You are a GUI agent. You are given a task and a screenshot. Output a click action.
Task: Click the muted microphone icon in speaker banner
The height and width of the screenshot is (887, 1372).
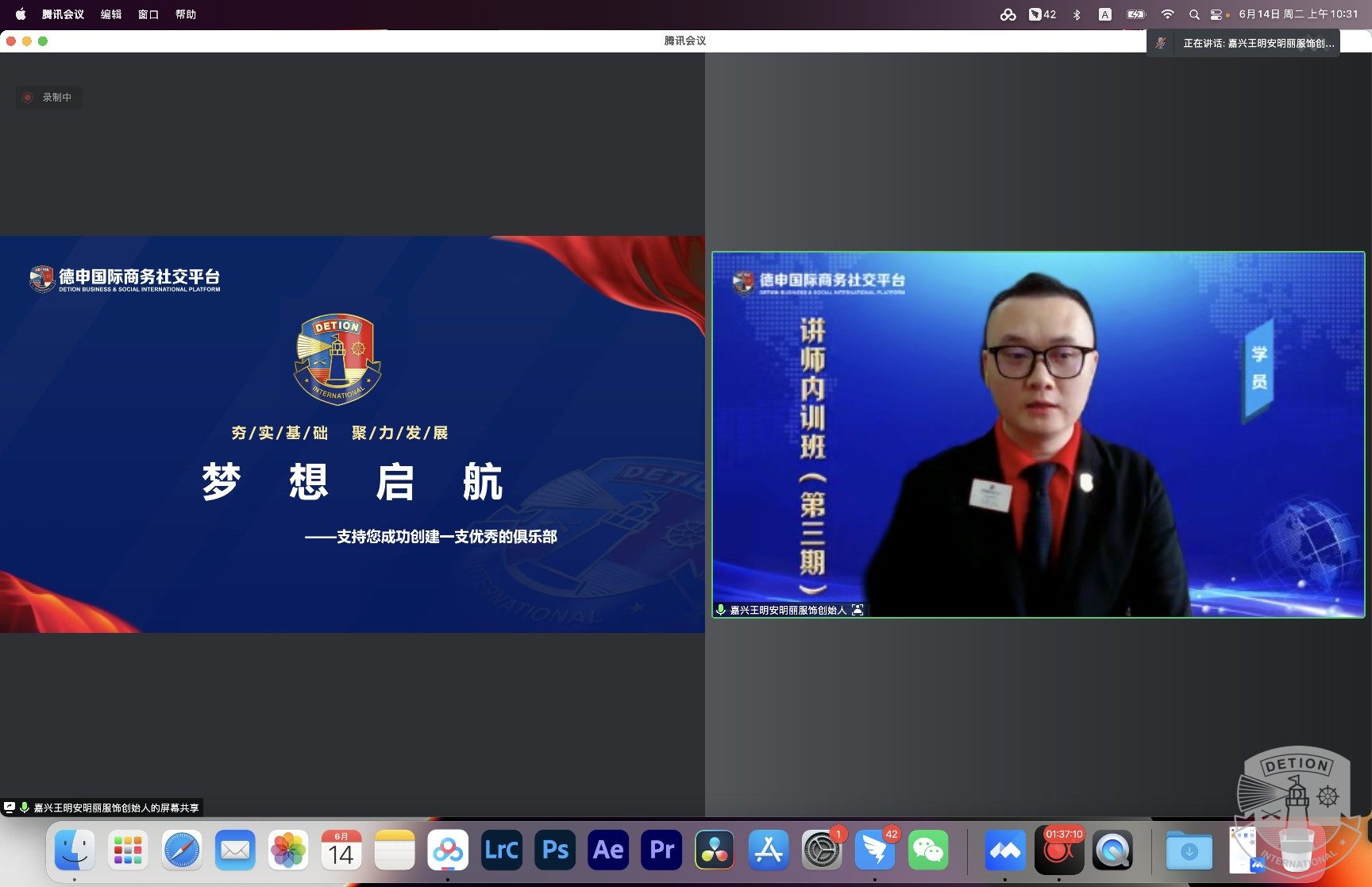(1160, 43)
